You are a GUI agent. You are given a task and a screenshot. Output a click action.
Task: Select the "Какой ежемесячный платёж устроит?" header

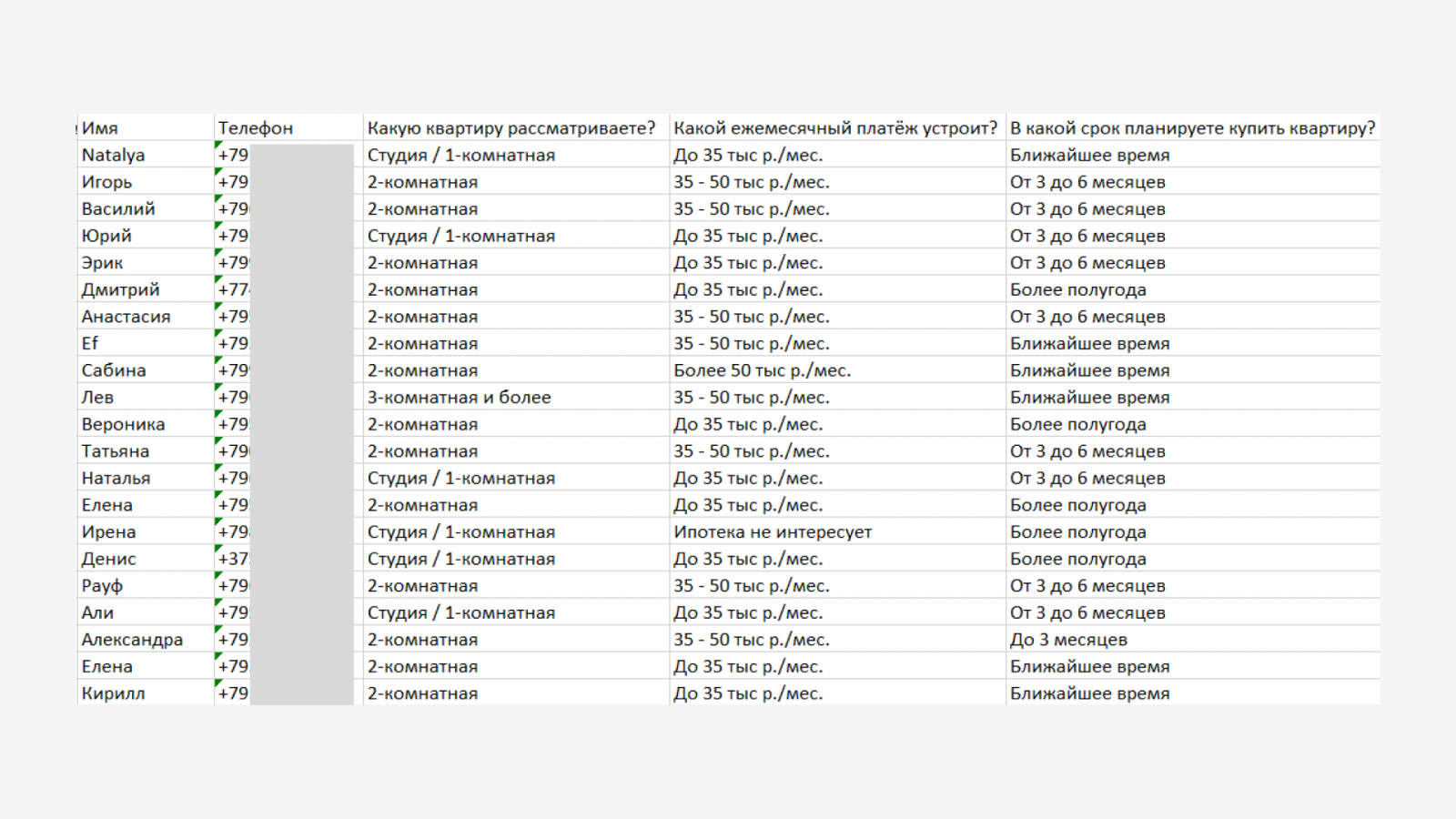click(835, 128)
